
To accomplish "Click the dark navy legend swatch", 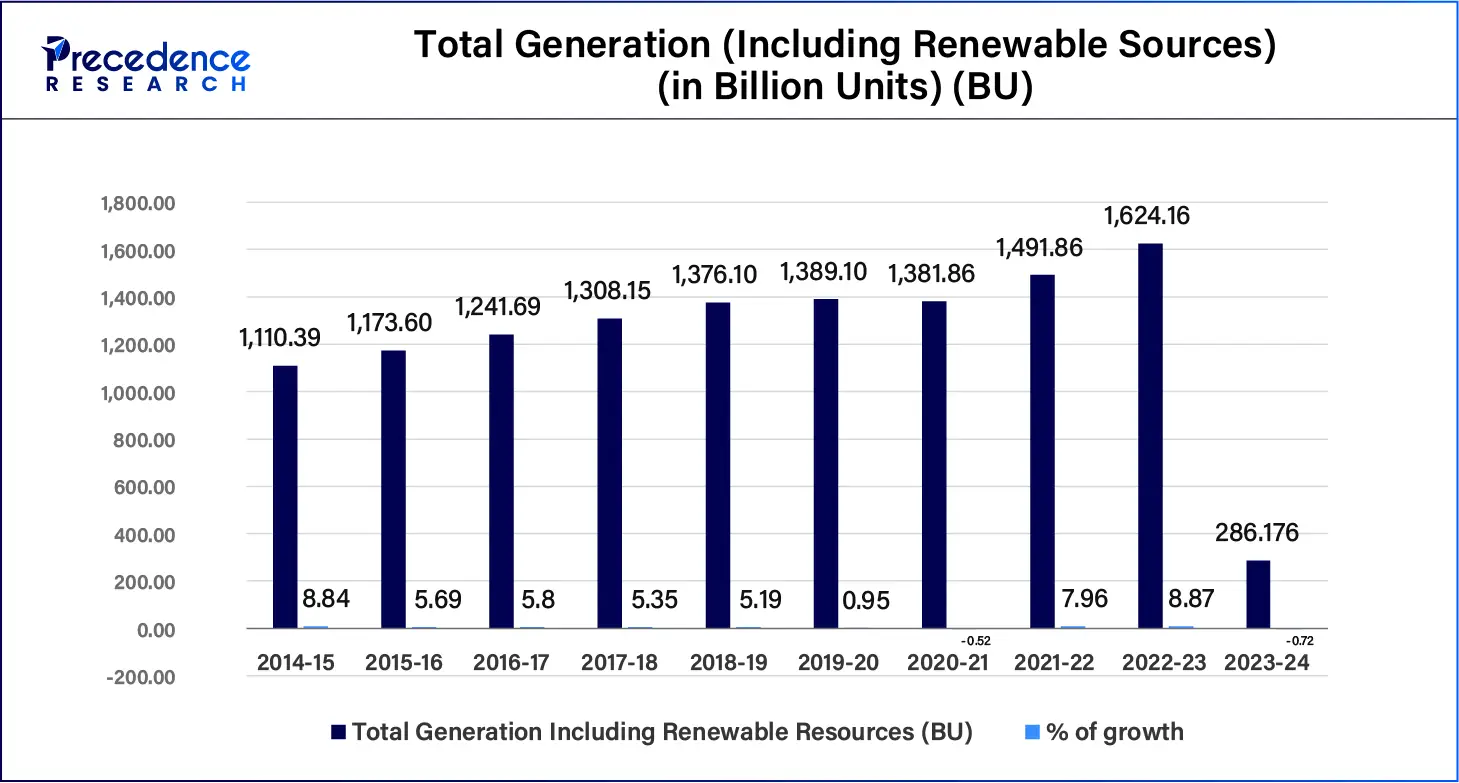I will coord(337,732).
